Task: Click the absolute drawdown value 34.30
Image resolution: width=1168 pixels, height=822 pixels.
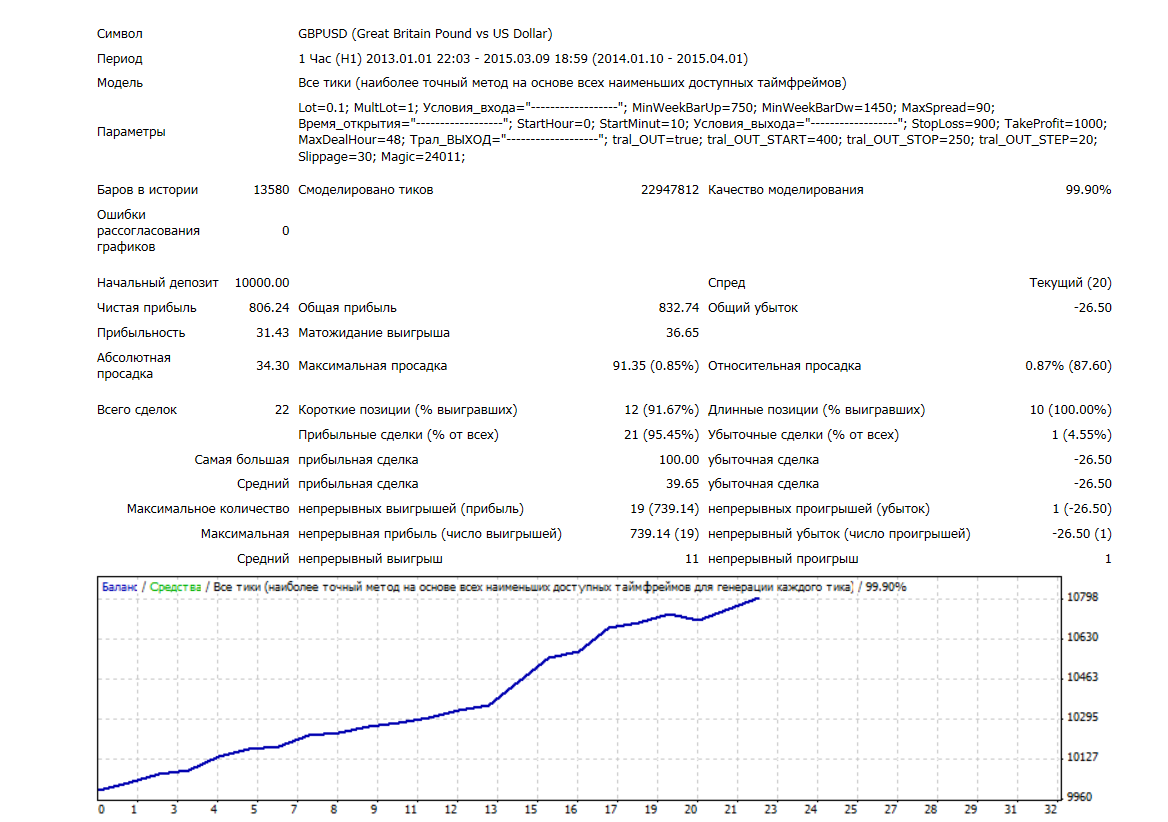Action: 273,366
